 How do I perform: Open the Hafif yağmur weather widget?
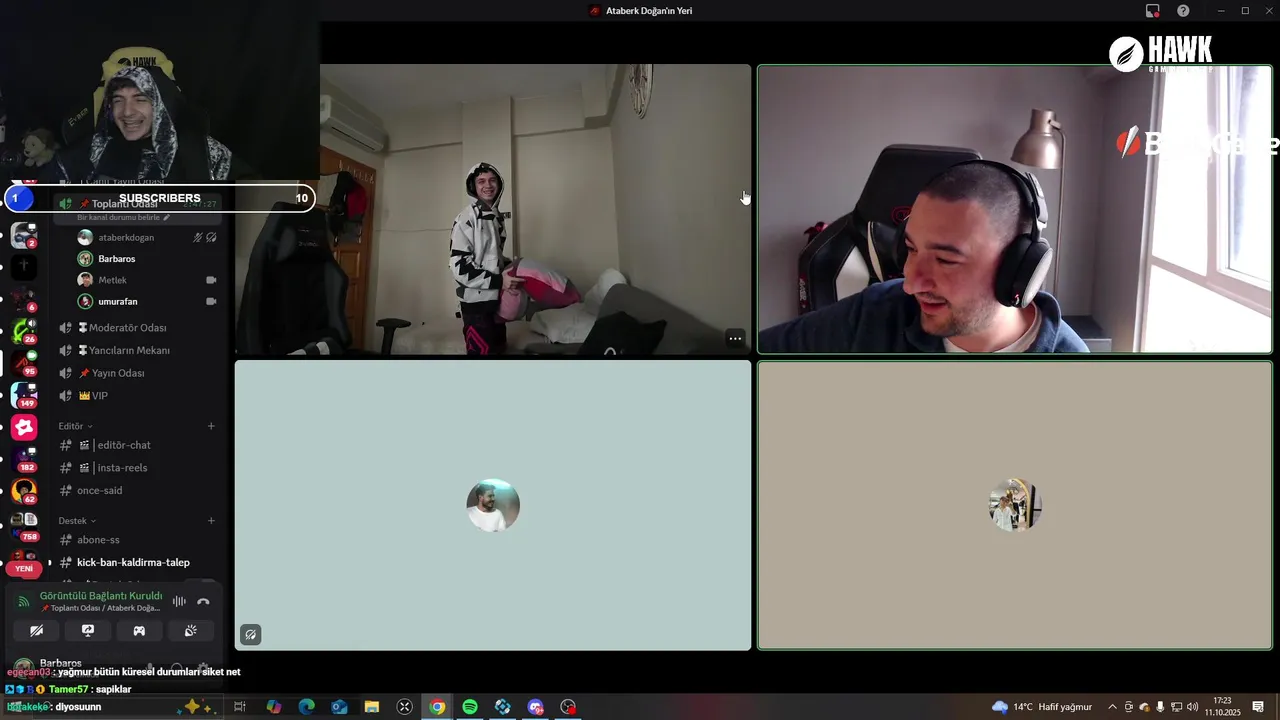coord(1042,707)
